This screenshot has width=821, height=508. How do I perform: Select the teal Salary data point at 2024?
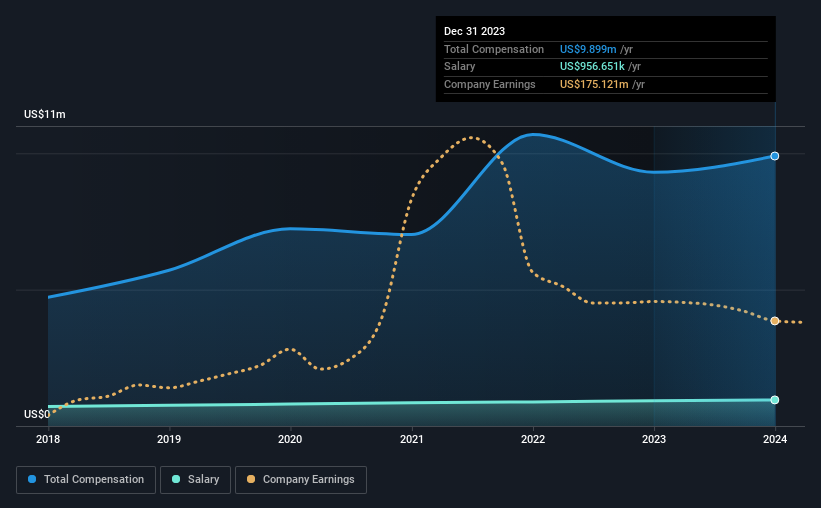tap(774, 400)
